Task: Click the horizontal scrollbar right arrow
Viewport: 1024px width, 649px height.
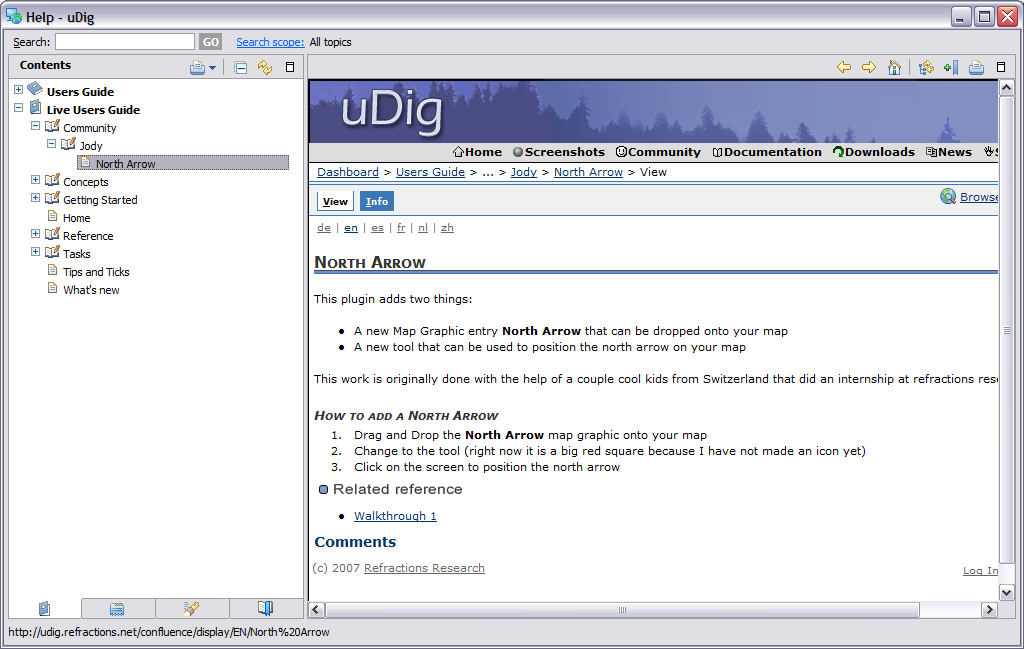Action: point(989,609)
